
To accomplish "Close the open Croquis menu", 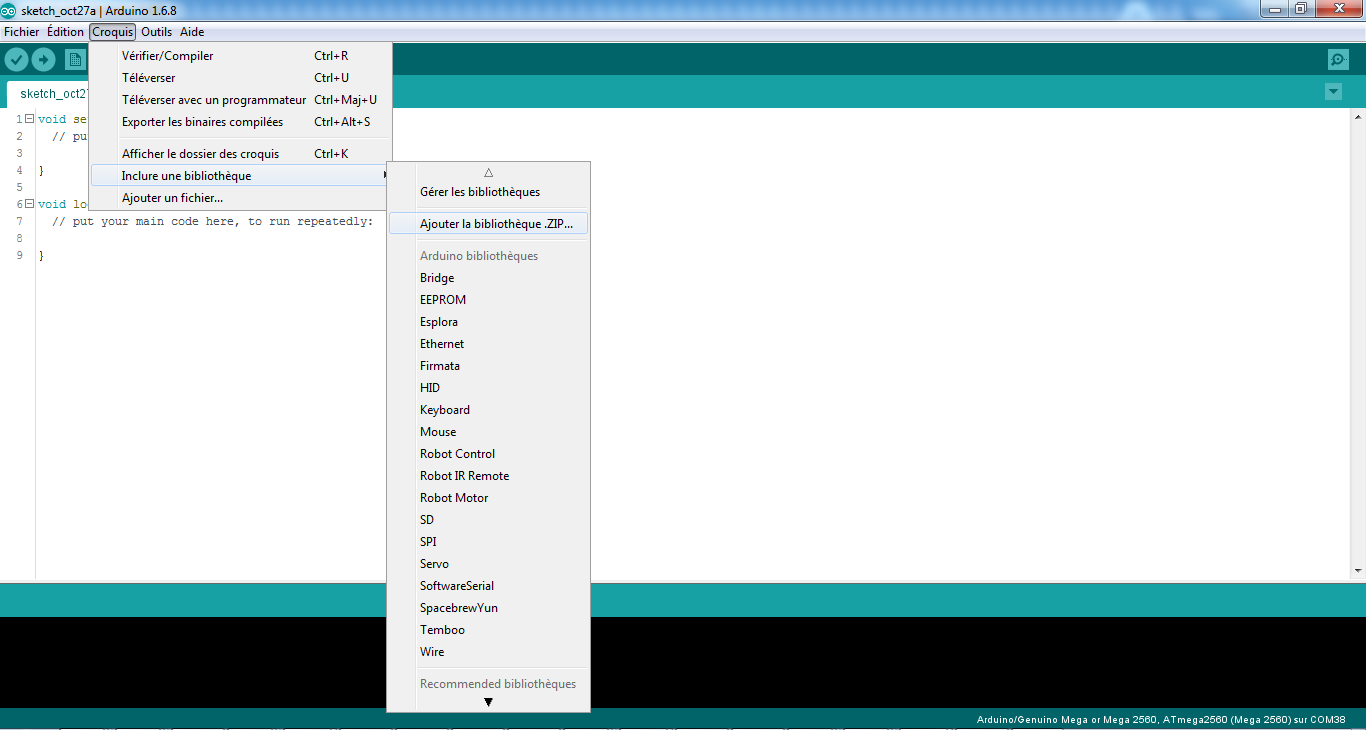I will click(113, 32).
